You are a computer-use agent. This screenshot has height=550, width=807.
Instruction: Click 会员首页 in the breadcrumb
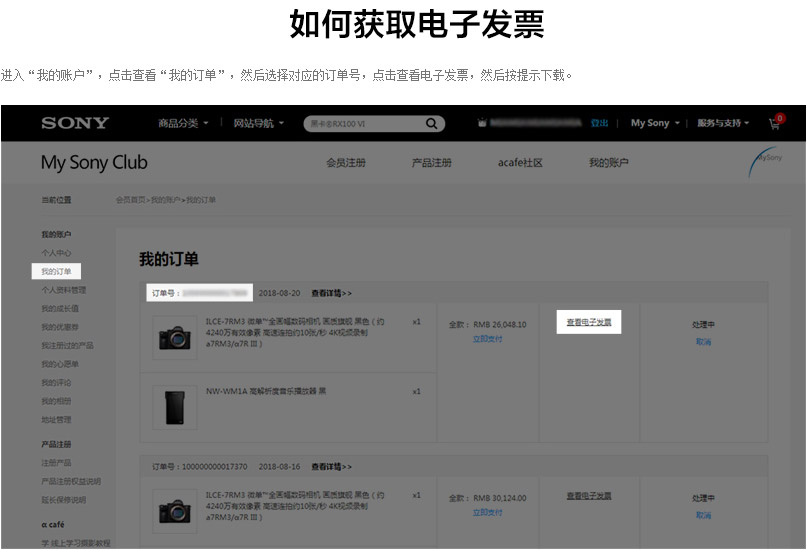pos(130,200)
